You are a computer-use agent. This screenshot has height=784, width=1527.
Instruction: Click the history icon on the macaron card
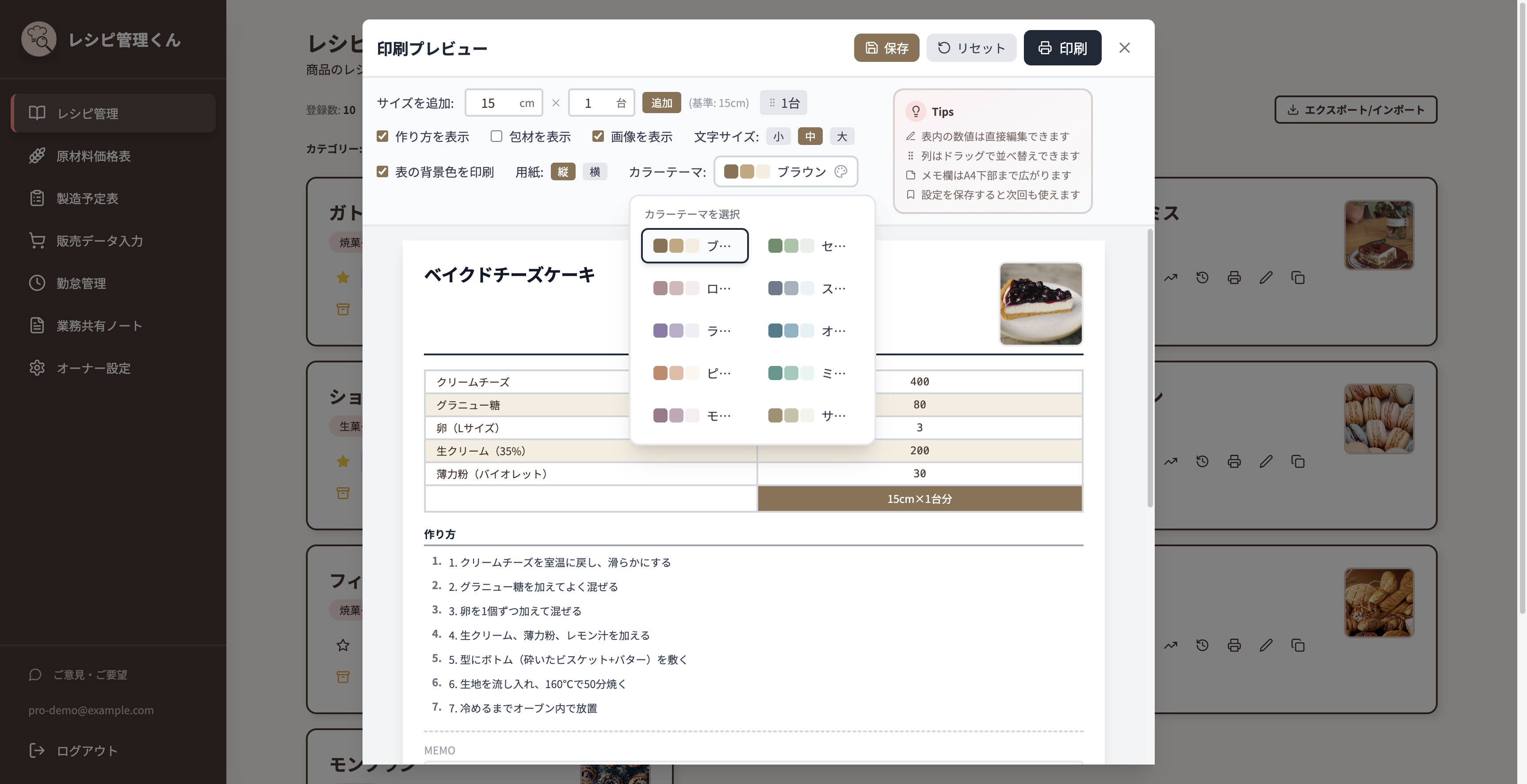(x=1202, y=461)
